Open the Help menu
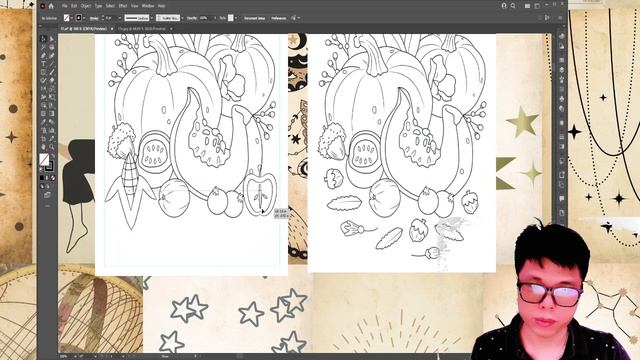 click(162, 6)
